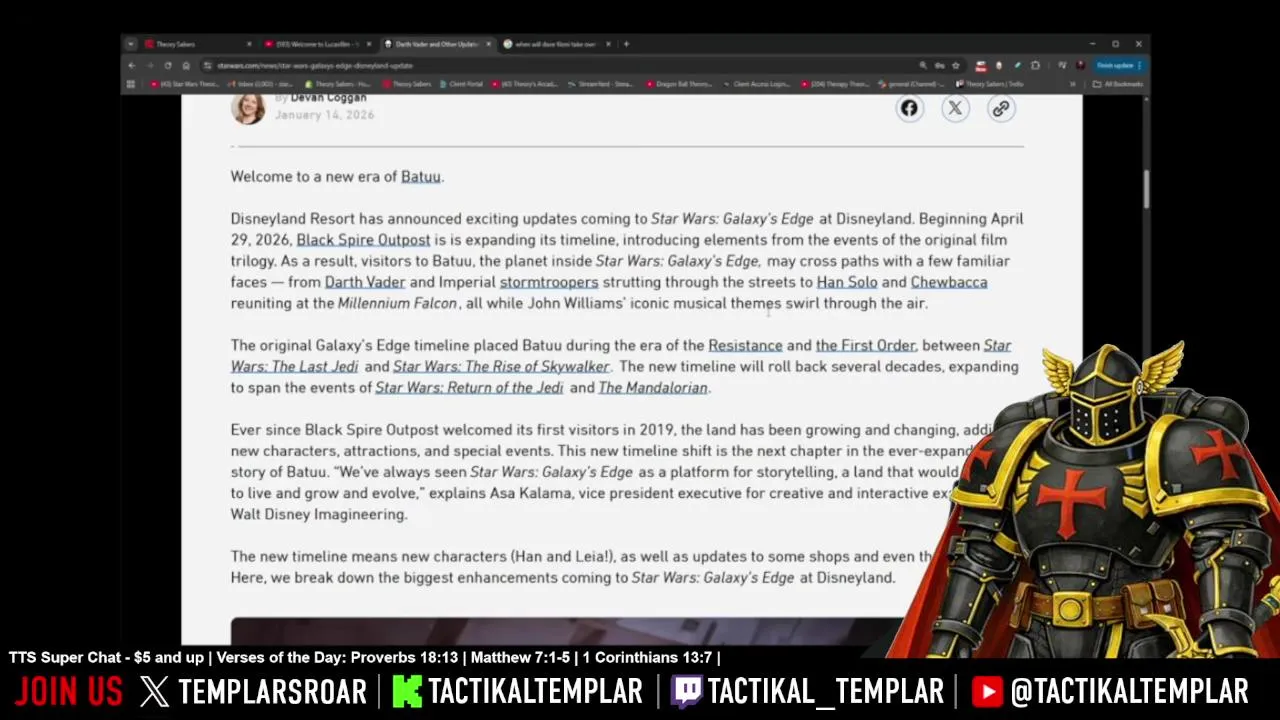Follow The Mandalorian link

tap(652, 388)
